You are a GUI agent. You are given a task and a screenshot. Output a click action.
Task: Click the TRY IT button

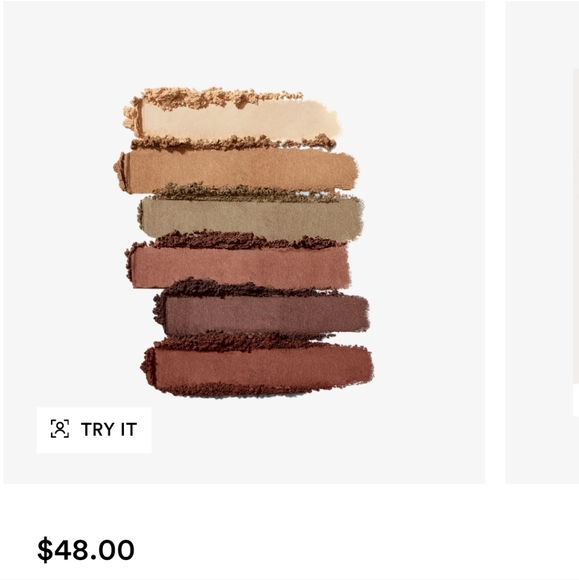pyautogui.click(x=94, y=430)
